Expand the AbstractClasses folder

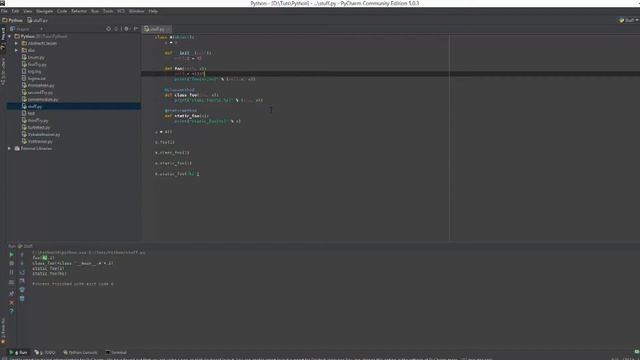coord(16,43)
